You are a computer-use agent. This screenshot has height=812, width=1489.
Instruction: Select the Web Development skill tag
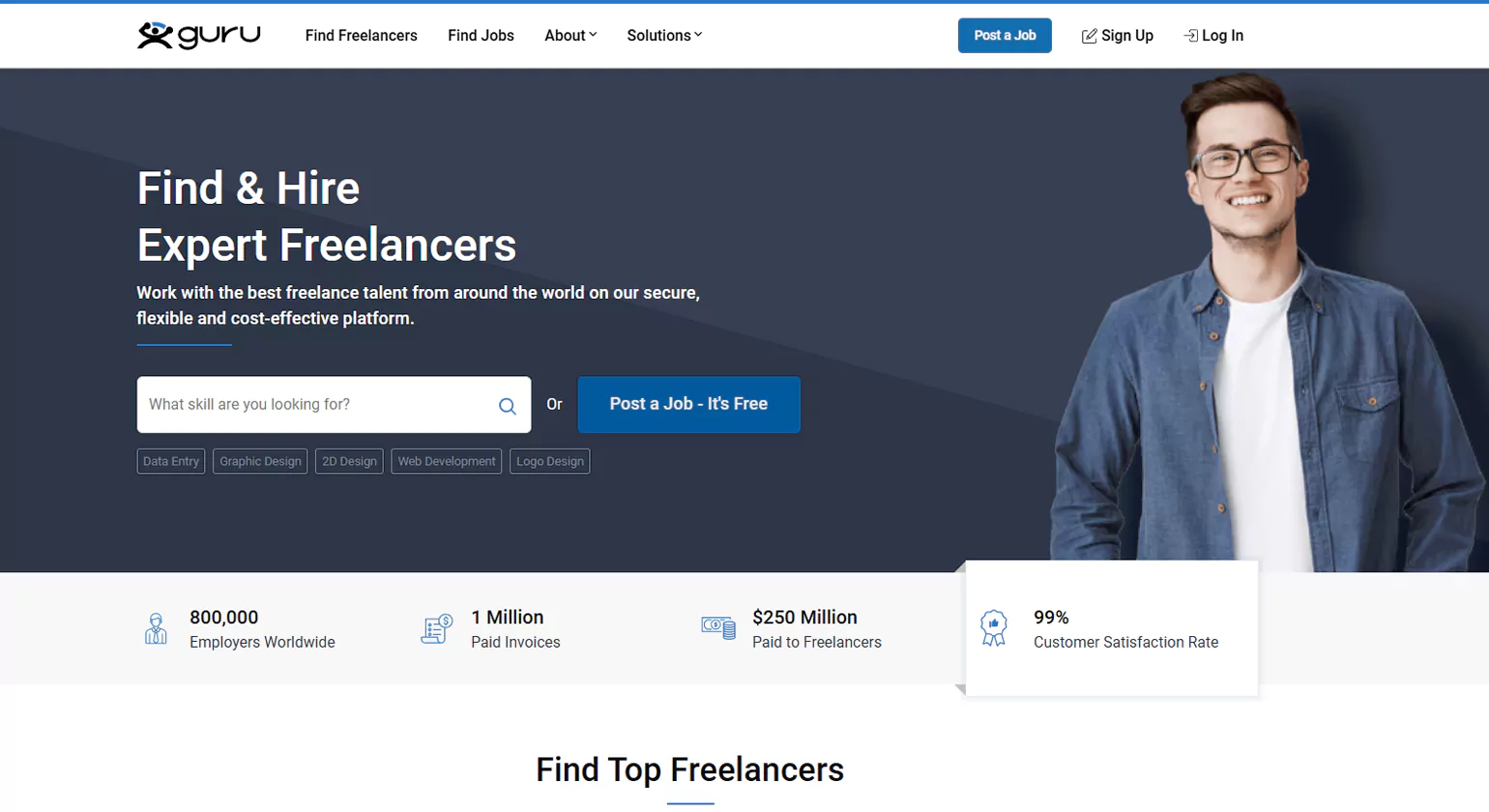pos(446,462)
